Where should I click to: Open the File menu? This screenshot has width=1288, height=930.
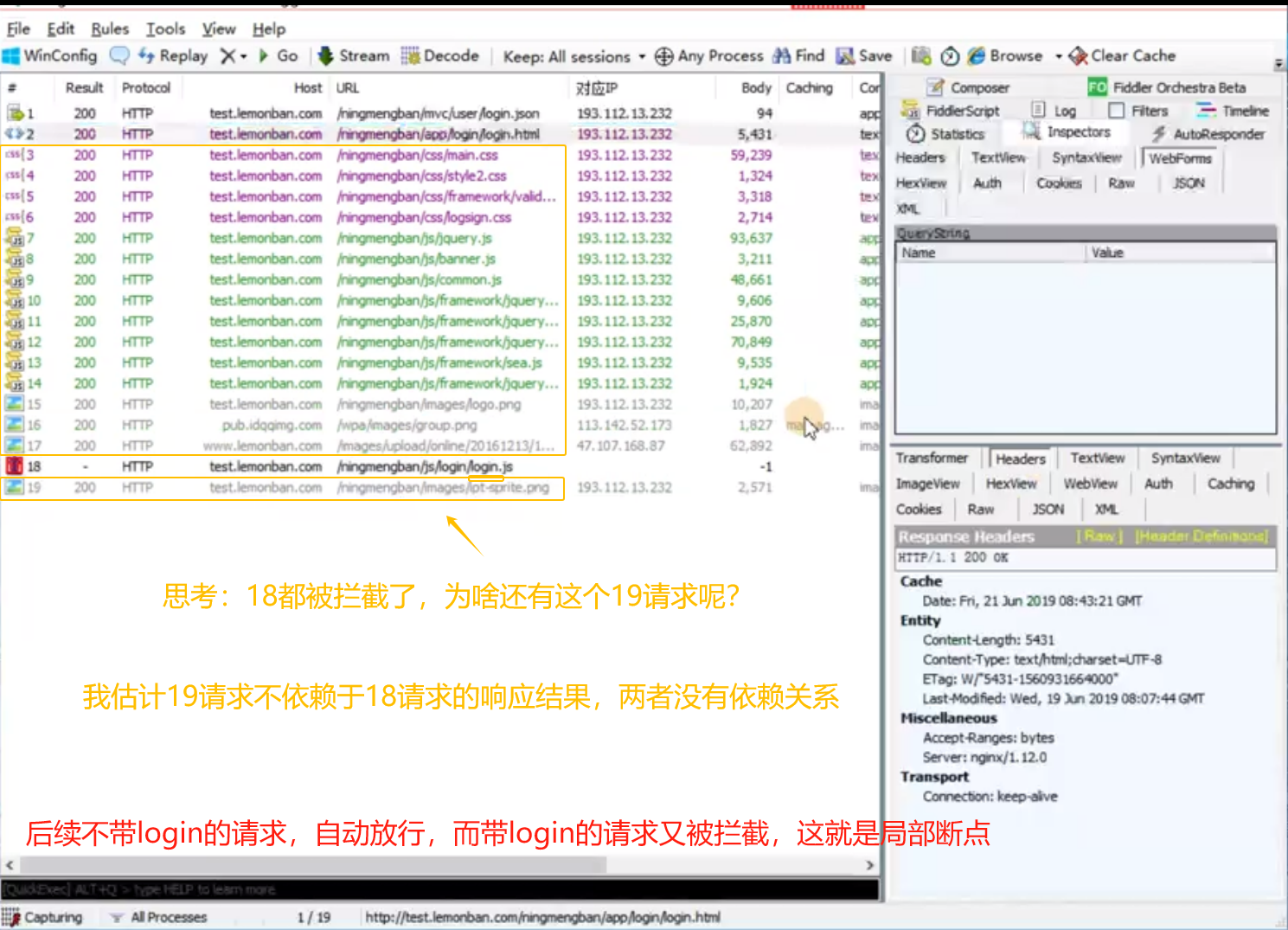18,29
